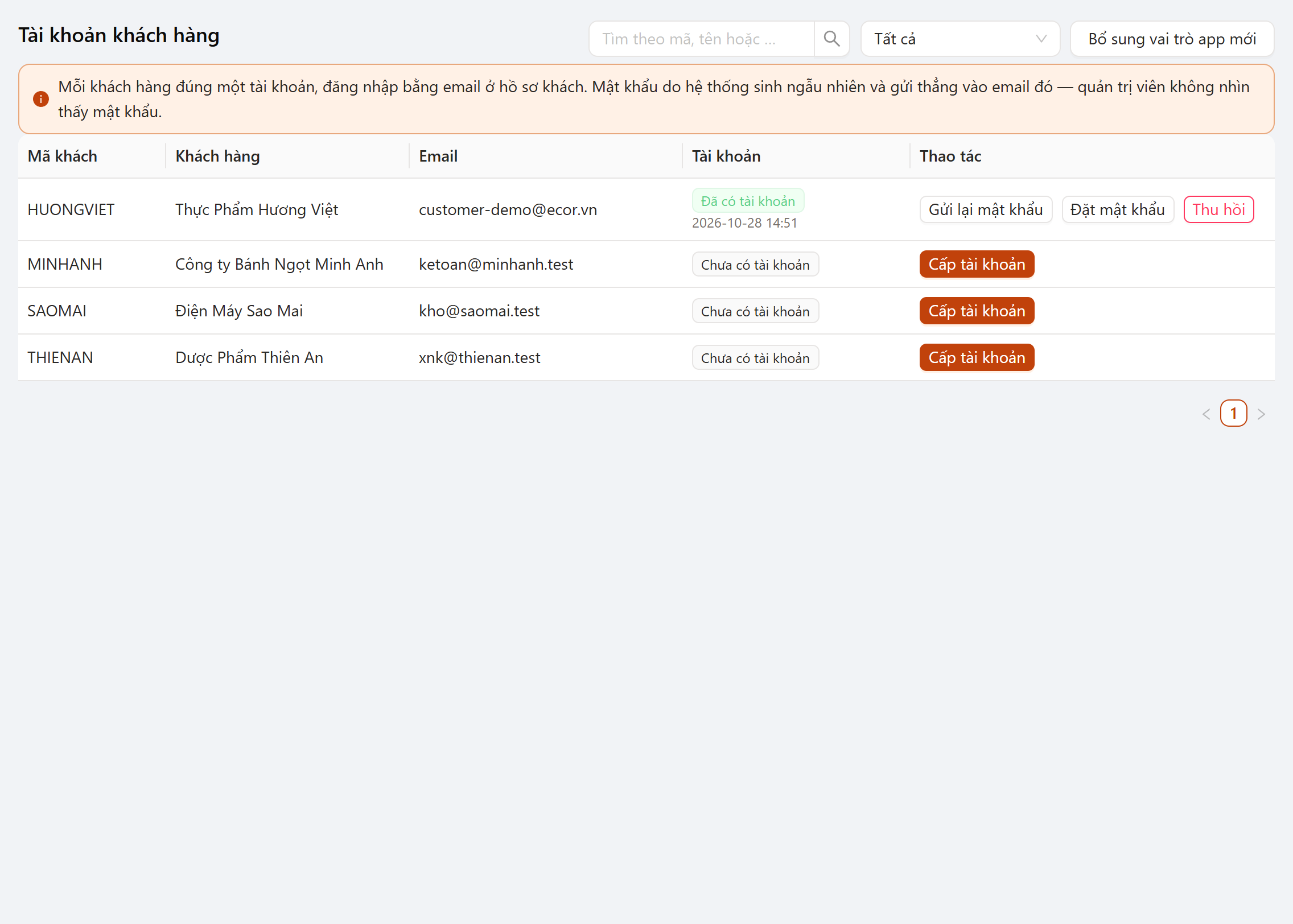Image resolution: width=1293 pixels, height=924 pixels.
Task: Click email xnk@thienan.test
Action: [x=479, y=357]
